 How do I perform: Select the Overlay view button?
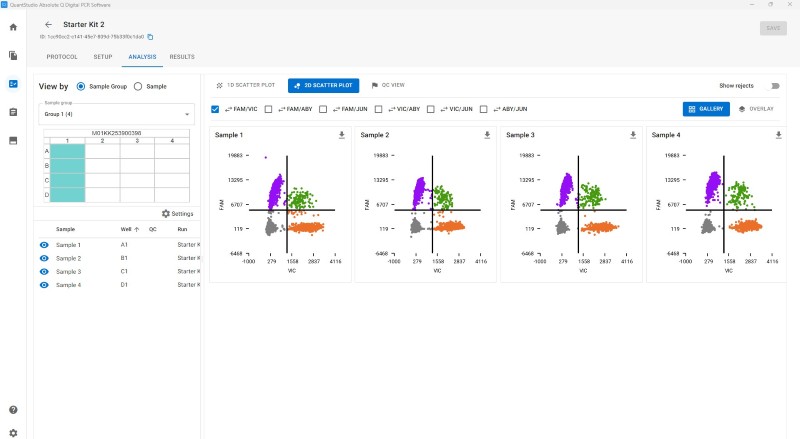(x=756, y=109)
